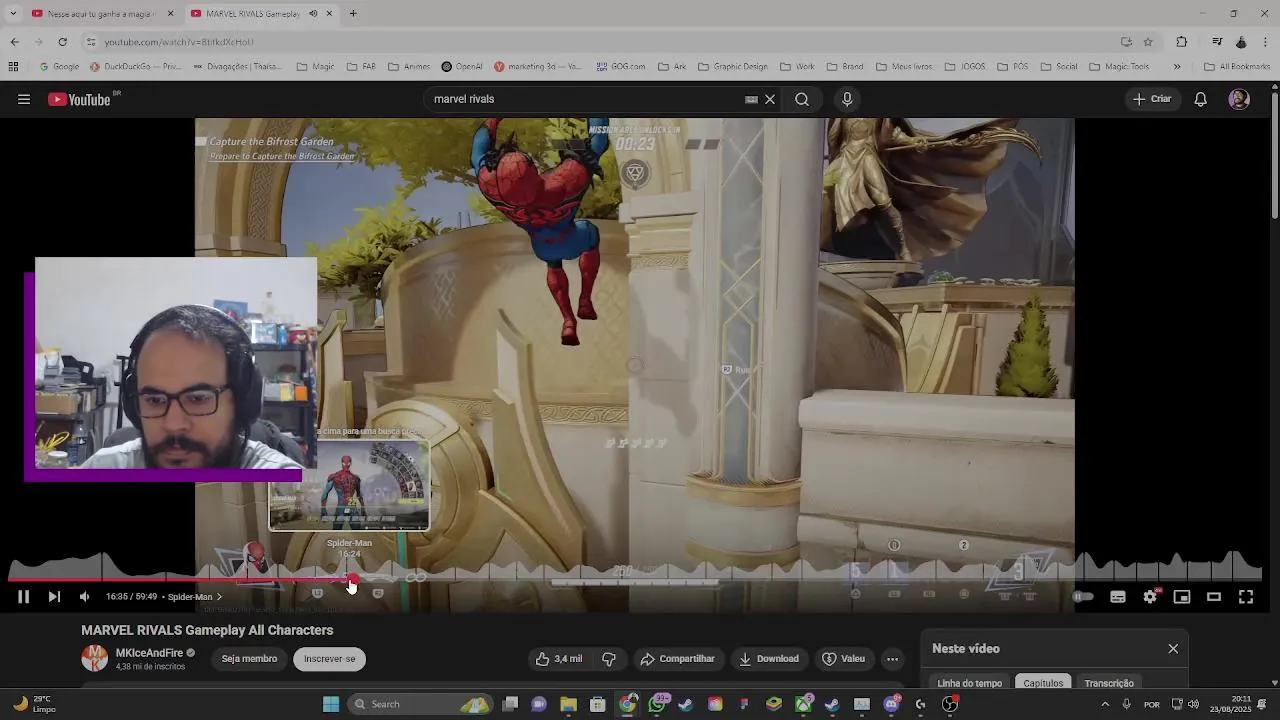Open the tab search dropdown
The image size is (1280, 720).
[x=13, y=14]
